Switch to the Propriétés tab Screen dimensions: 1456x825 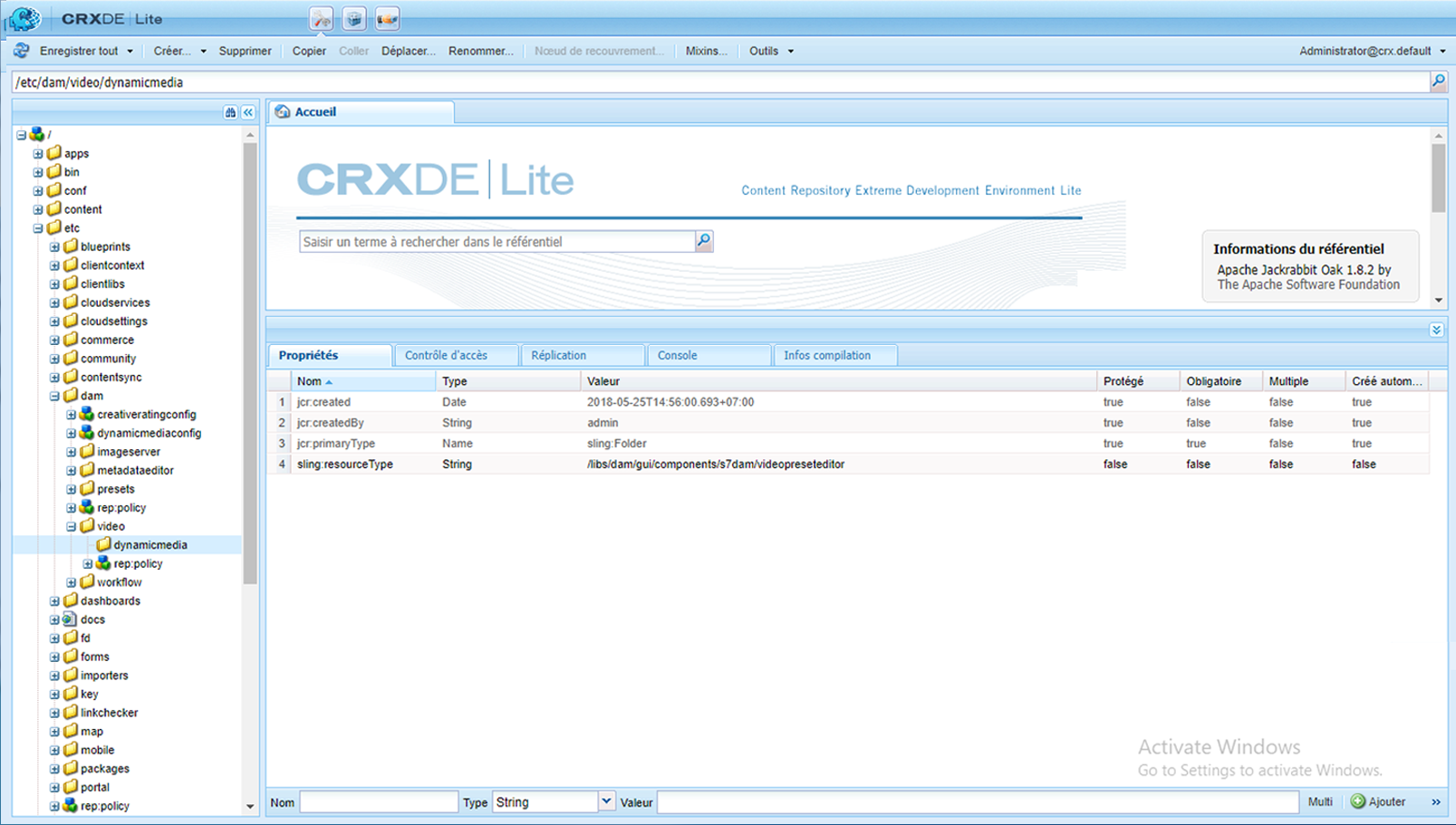330,355
